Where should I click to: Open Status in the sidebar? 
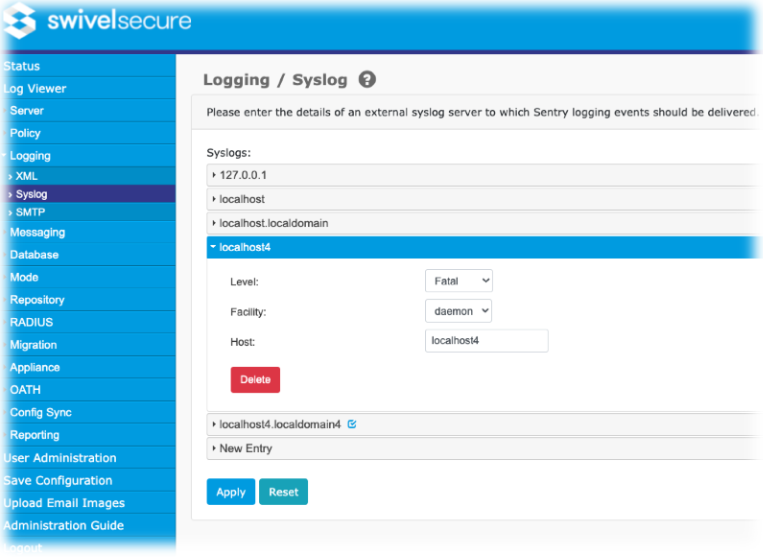pyautogui.click(x=88, y=66)
